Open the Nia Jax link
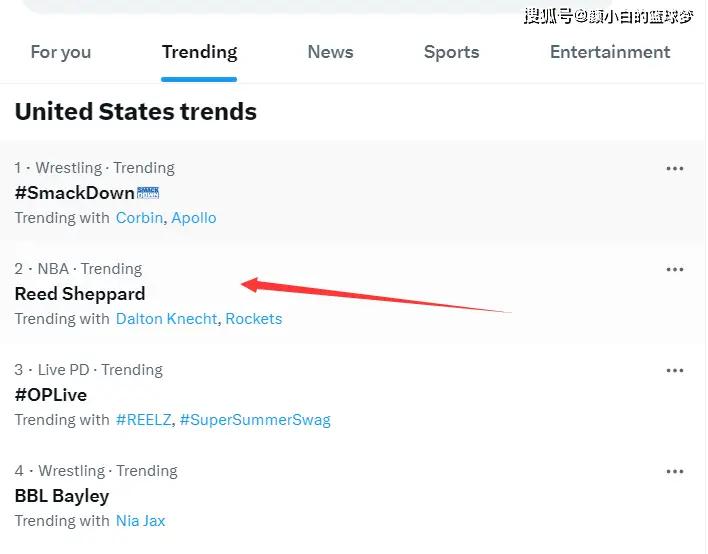708x554 pixels. tap(140, 521)
